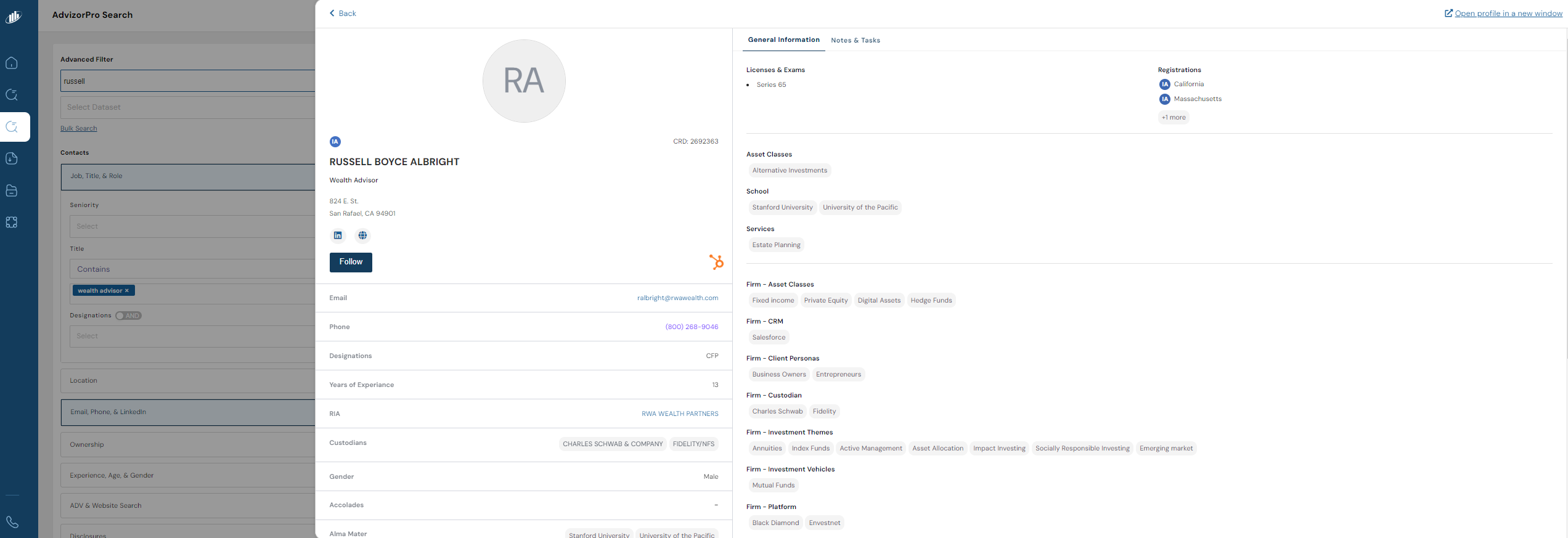Viewport: 1568px width, 538px height.
Task: Click the phone icon in sidebar
Action: [12, 522]
